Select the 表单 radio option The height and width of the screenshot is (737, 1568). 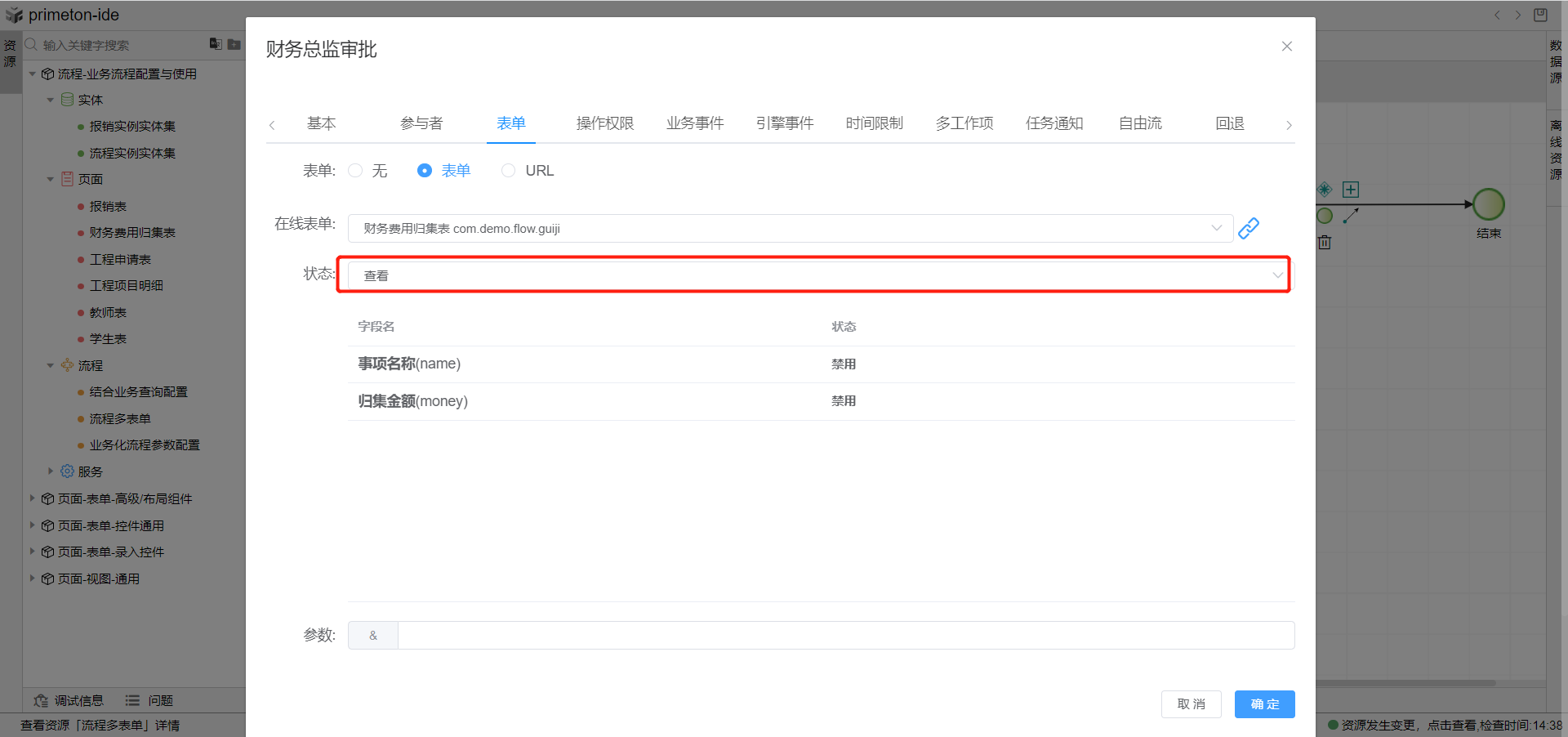pyautogui.click(x=425, y=171)
